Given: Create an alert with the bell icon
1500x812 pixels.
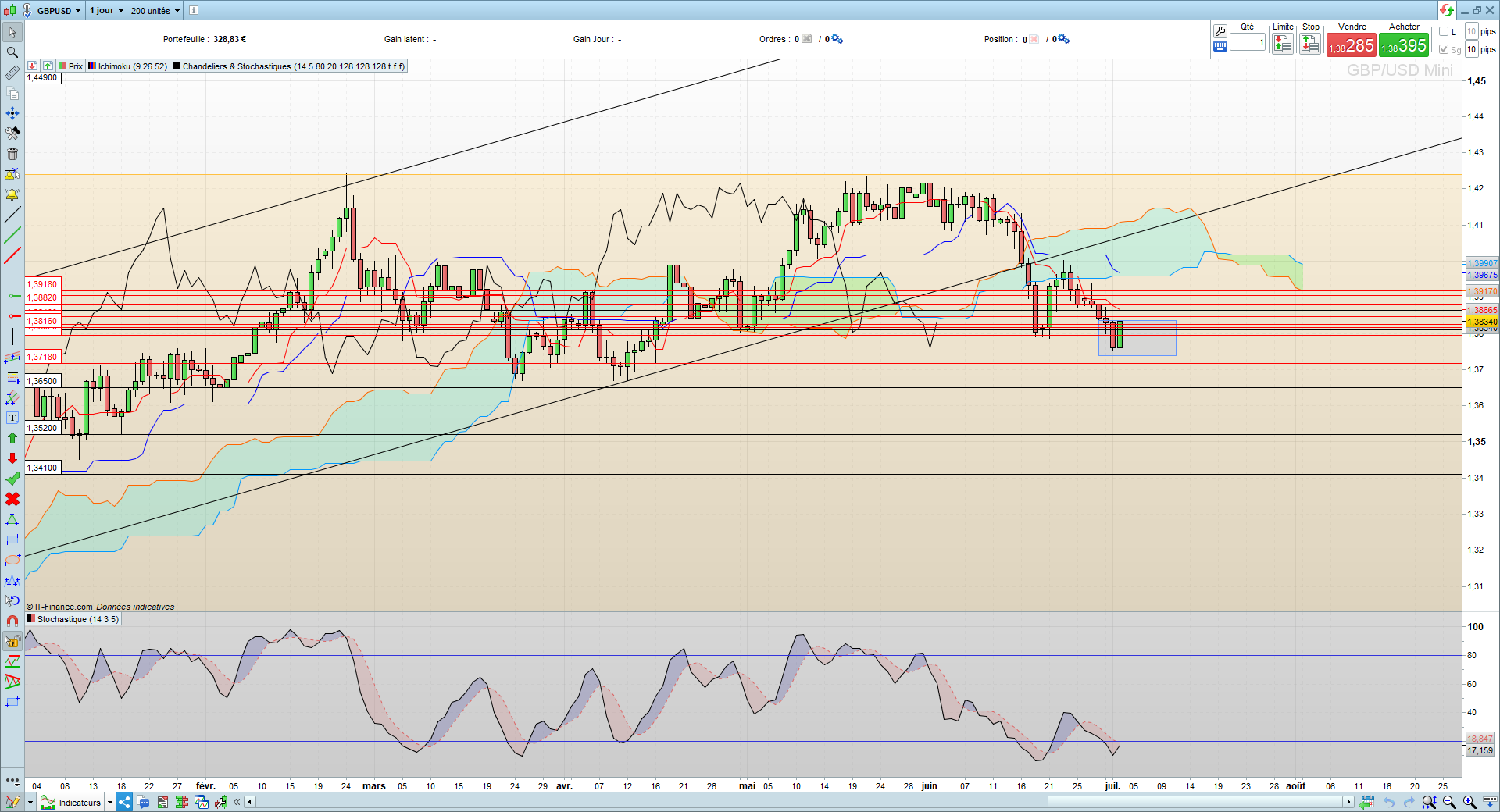Looking at the screenshot, I should (x=12, y=194).
